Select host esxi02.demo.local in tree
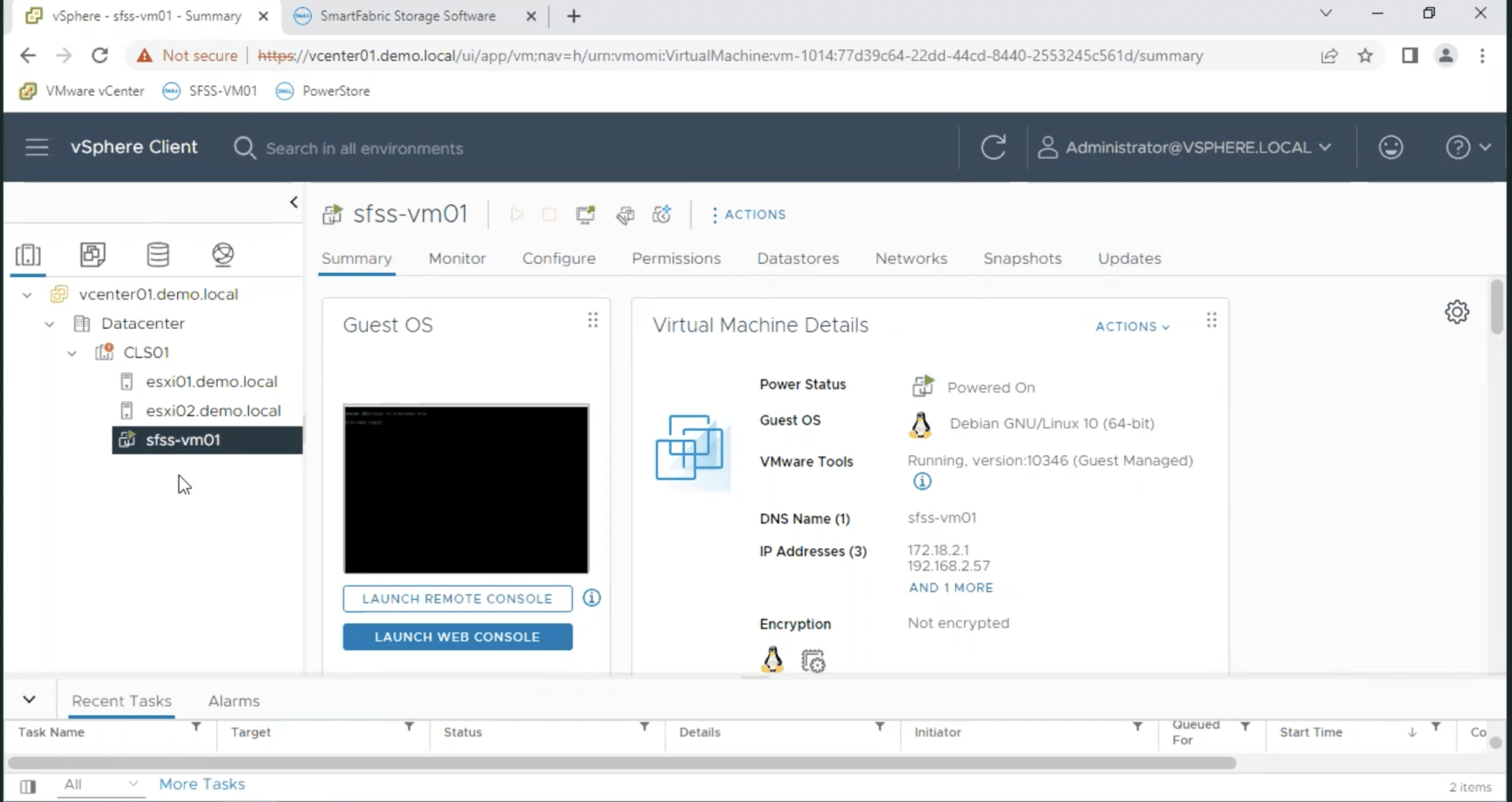This screenshot has width=1512, height=802. (x=213, y=411)
